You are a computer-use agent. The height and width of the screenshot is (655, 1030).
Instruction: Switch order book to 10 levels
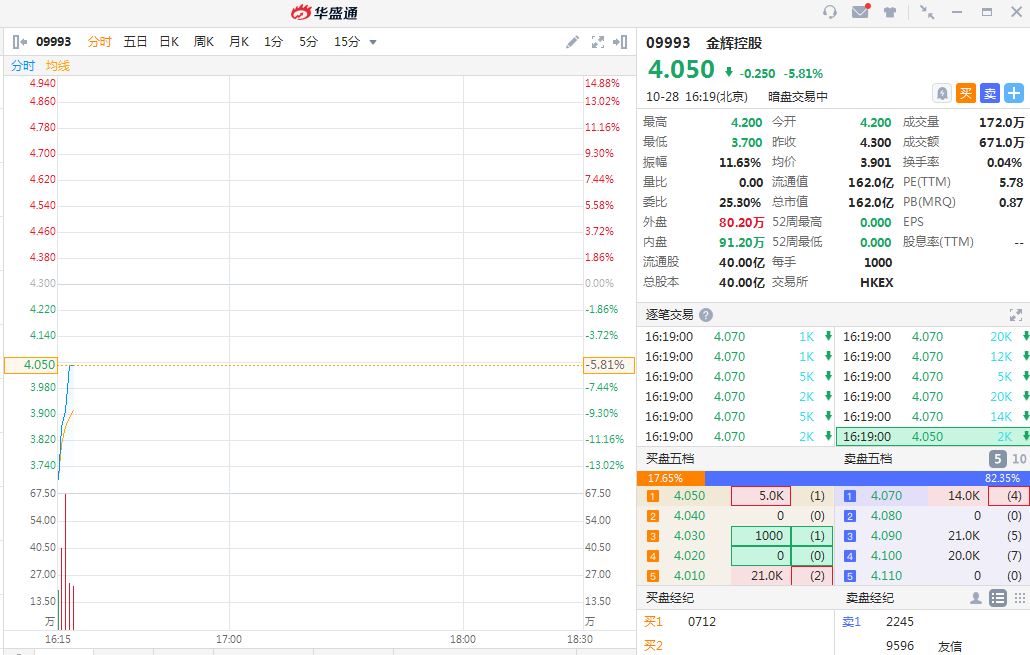[x=1019, y=459]
